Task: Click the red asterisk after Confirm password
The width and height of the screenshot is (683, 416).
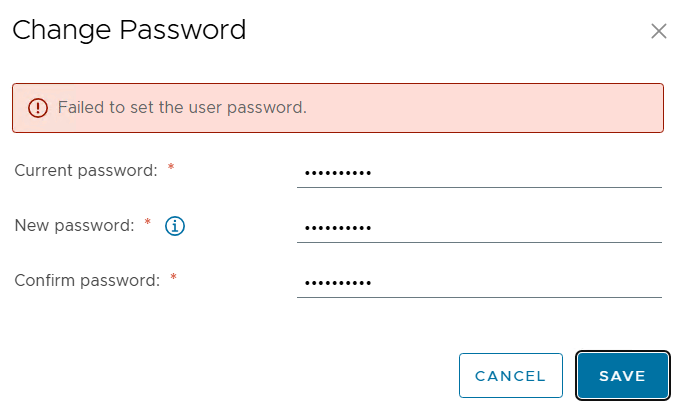Action: coord(173,278)
